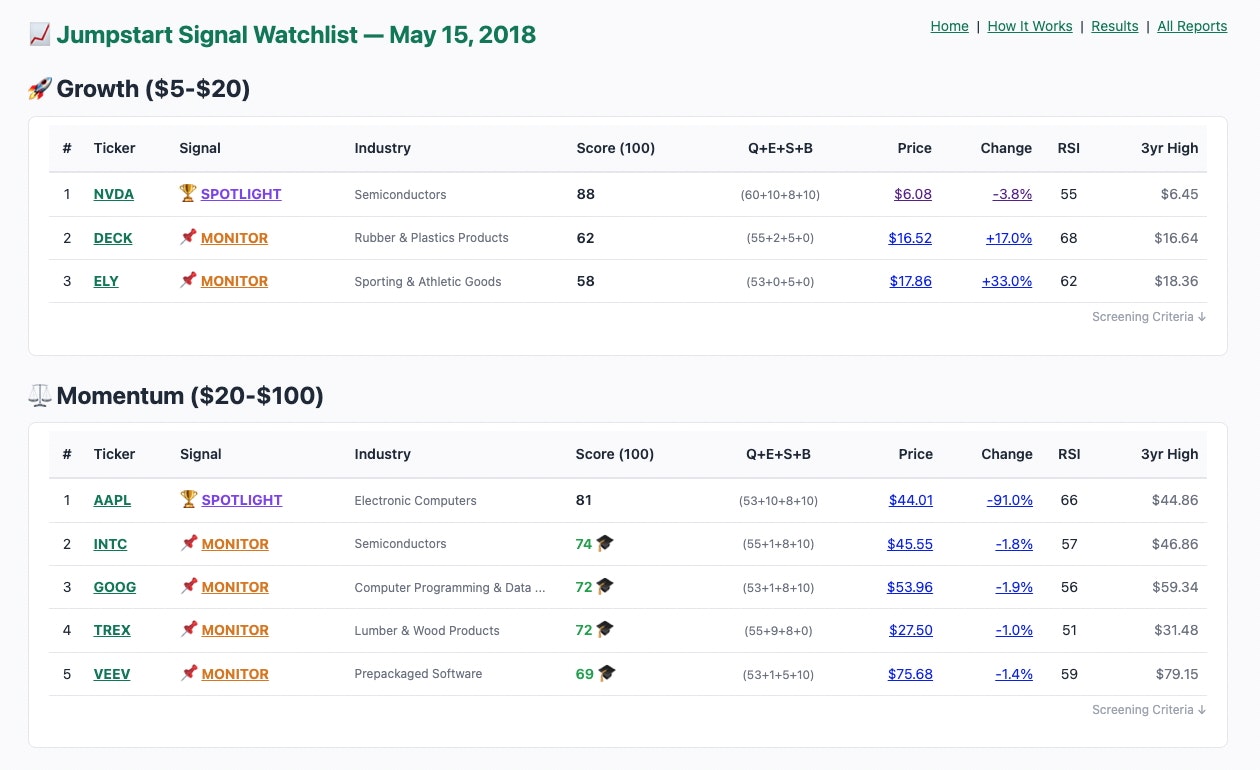Open NVDA's $6.08 price link

point(913,194)
